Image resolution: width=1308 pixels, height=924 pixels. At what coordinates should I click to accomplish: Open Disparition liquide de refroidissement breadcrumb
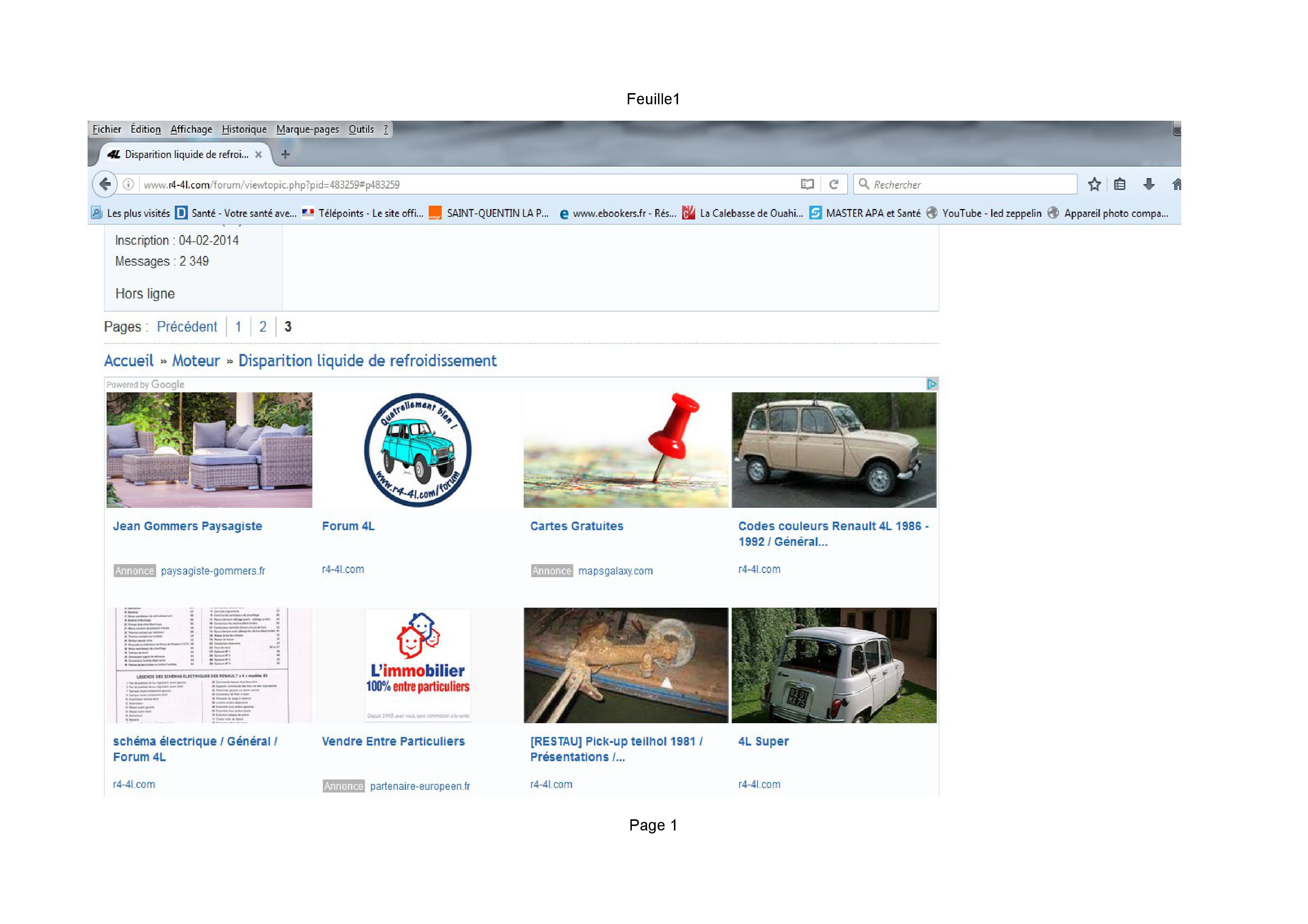tap(368, 360)
